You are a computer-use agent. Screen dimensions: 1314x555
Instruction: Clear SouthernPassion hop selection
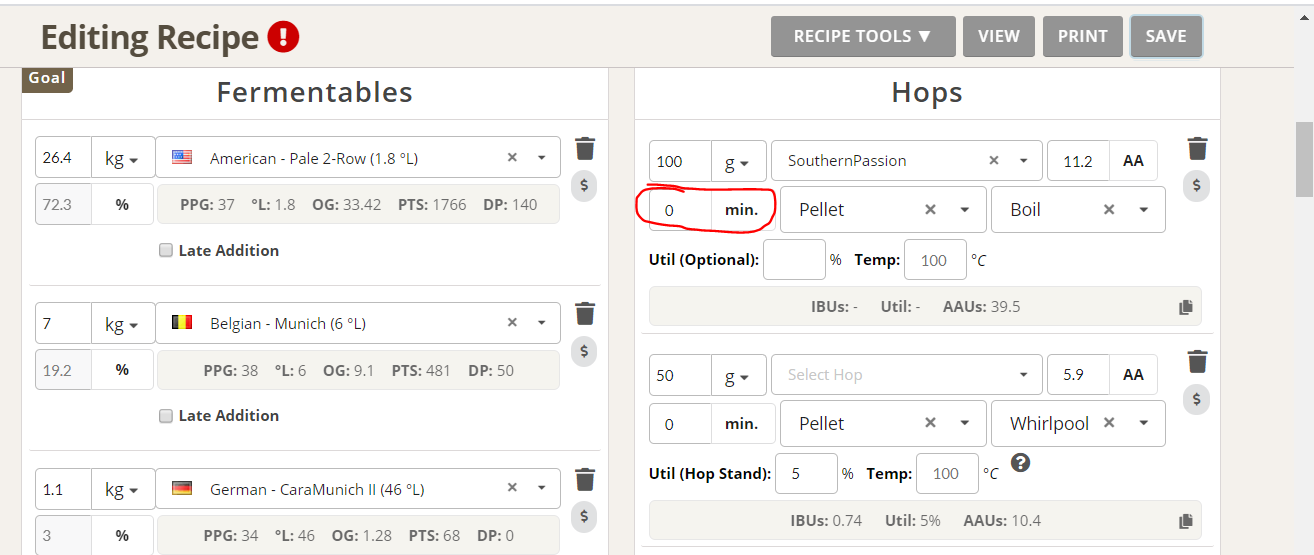point(994,161)
